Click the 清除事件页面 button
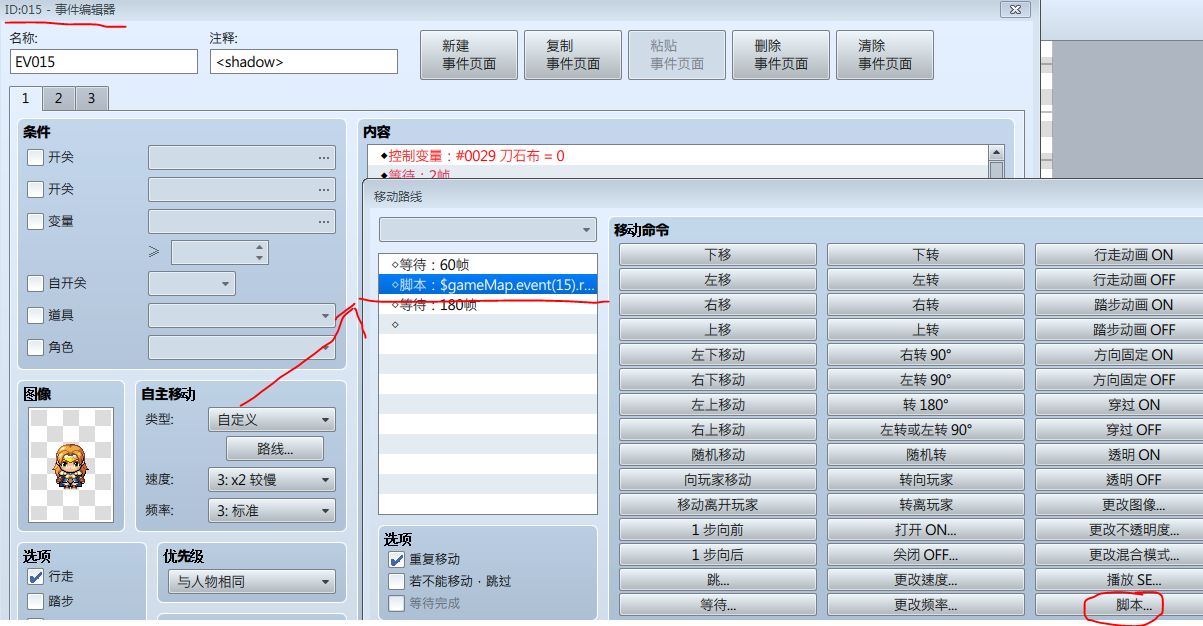 (x=885, y=55)
